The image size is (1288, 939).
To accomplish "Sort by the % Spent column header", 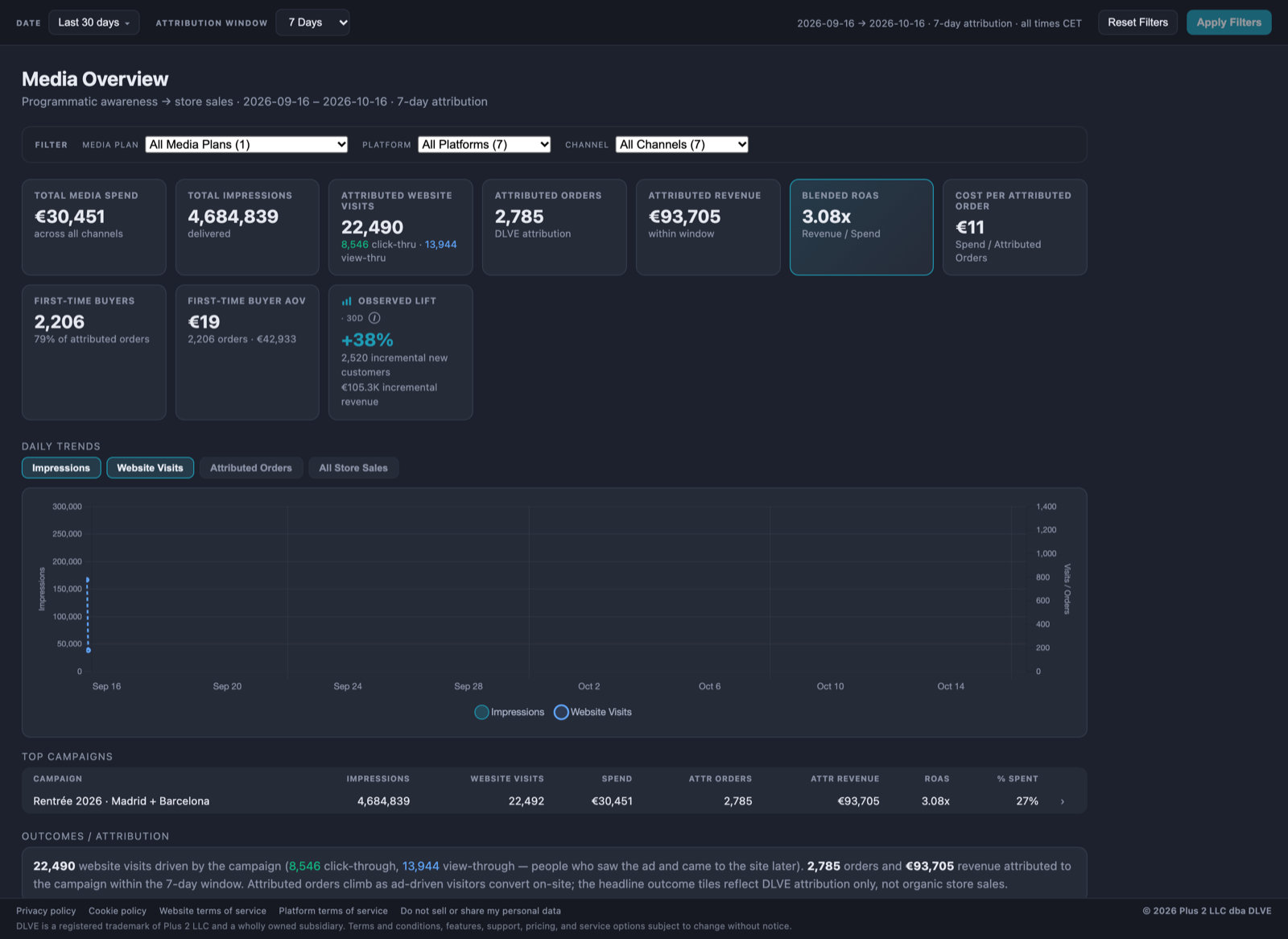I will 1018,779.
